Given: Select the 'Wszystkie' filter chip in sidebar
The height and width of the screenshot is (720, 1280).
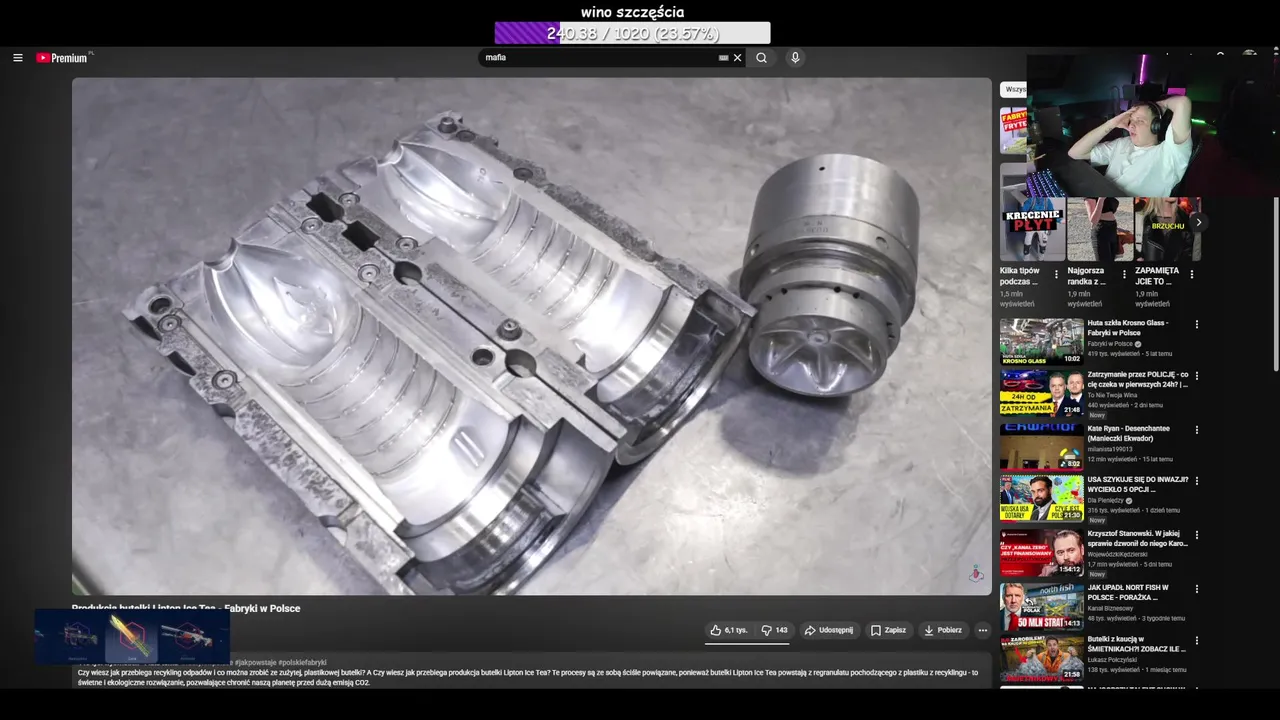Looking at the screenshot, I should 1013,90.
